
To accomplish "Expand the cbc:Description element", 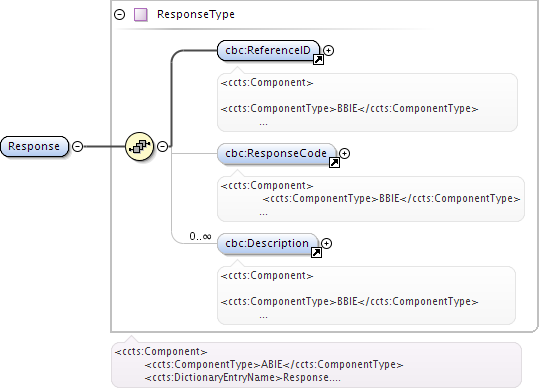I will pos(326,244).
